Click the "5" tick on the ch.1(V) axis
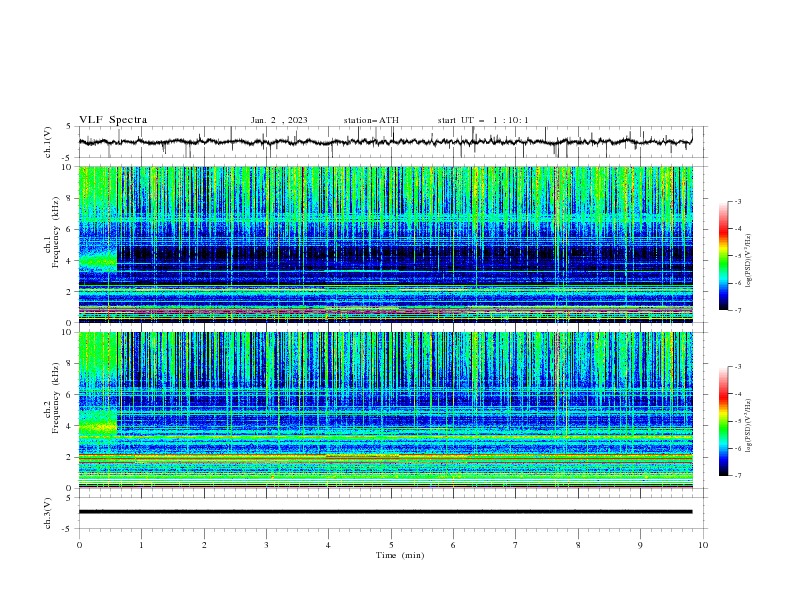The width and height of the screenshot is (792, 612). click(x=68, y=127)
